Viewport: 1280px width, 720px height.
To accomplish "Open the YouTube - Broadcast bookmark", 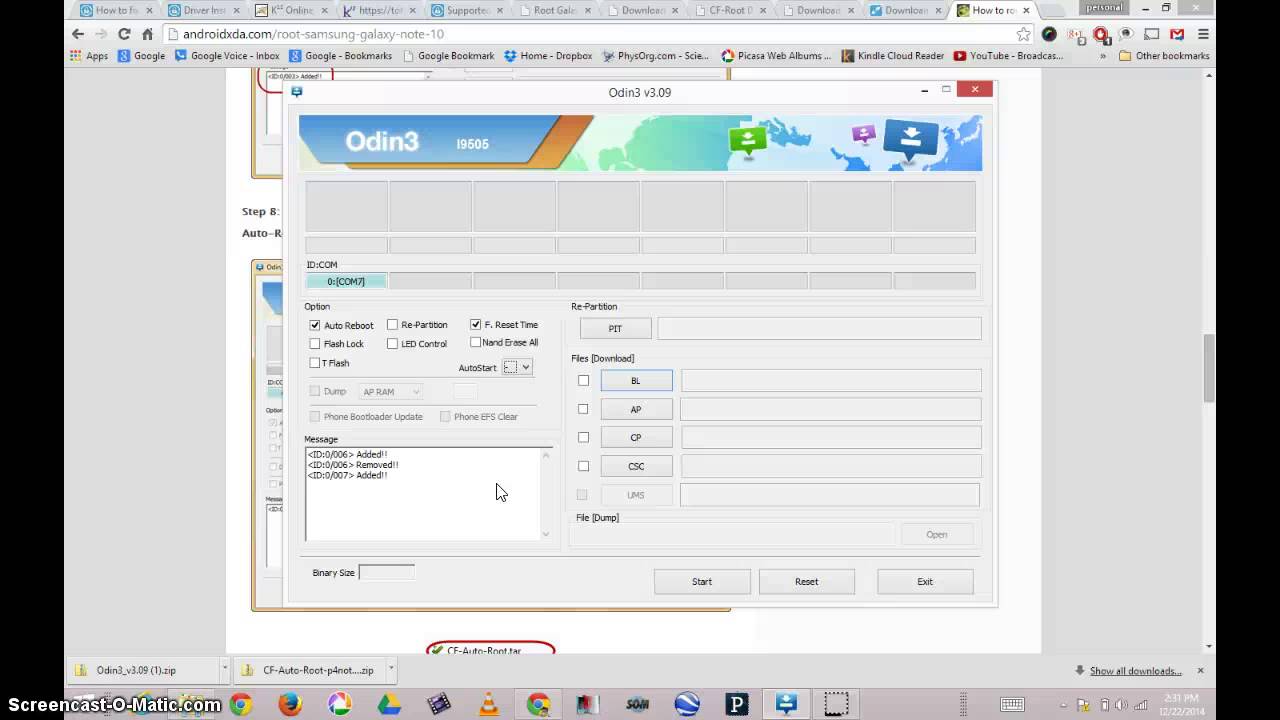I will click(1008, 56).
